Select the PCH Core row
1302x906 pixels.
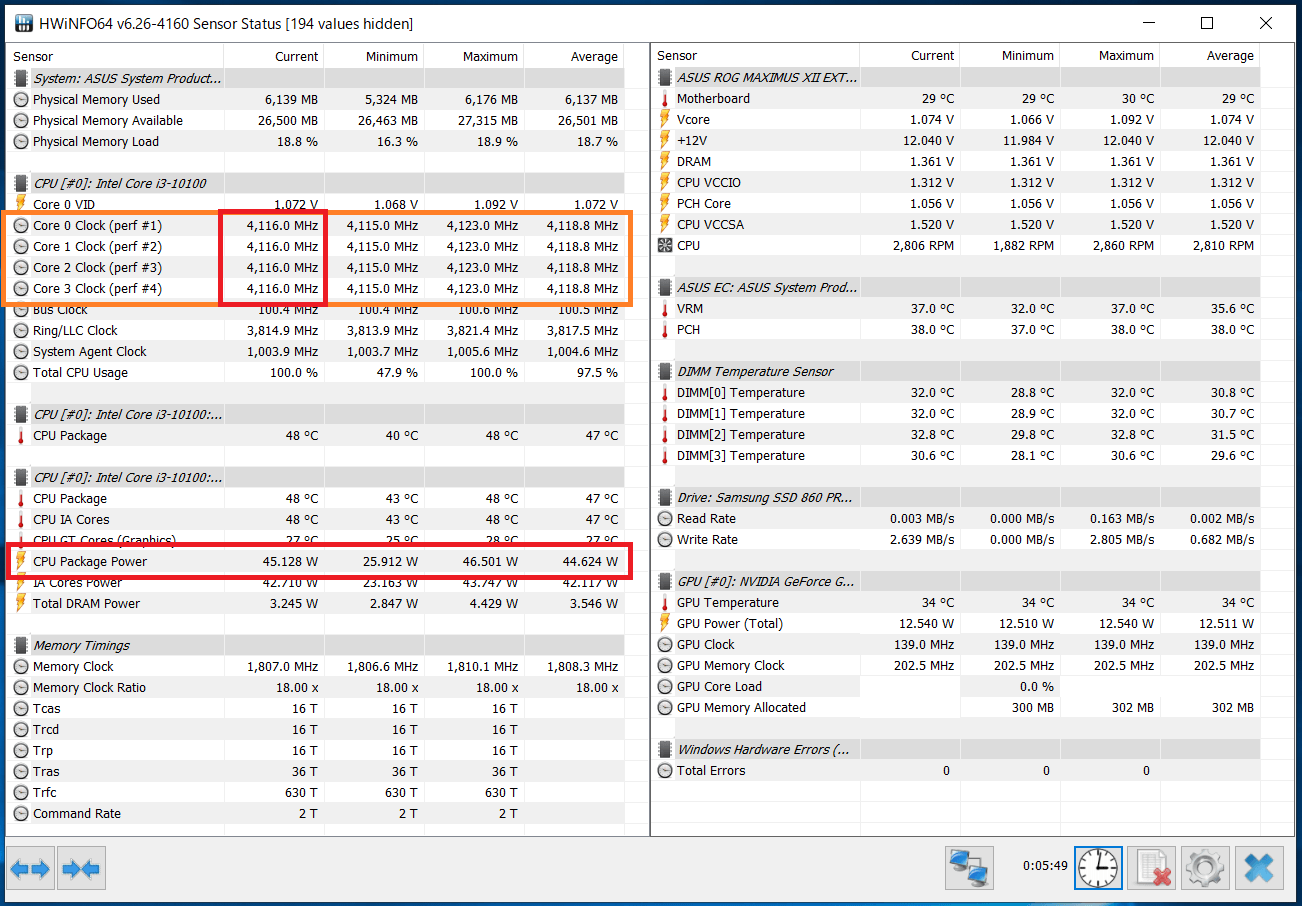[x=958, y=204]
